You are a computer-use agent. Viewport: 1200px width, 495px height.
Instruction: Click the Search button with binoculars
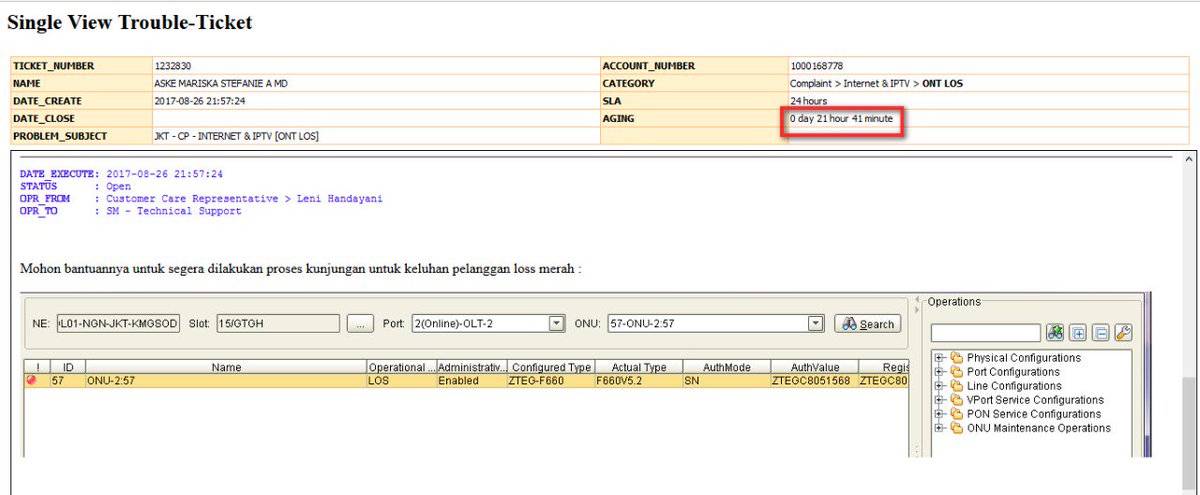click(867, 324)
